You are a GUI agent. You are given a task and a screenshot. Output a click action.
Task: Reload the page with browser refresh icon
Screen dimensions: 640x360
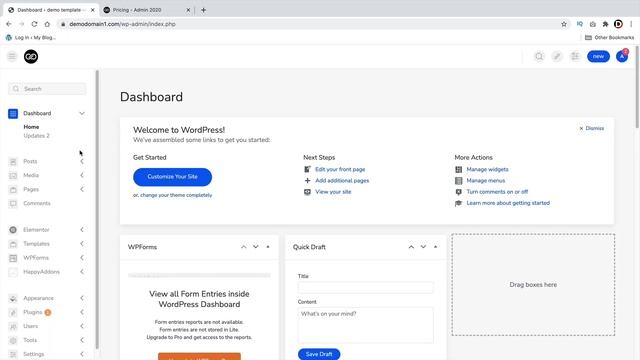pos(34,24)
